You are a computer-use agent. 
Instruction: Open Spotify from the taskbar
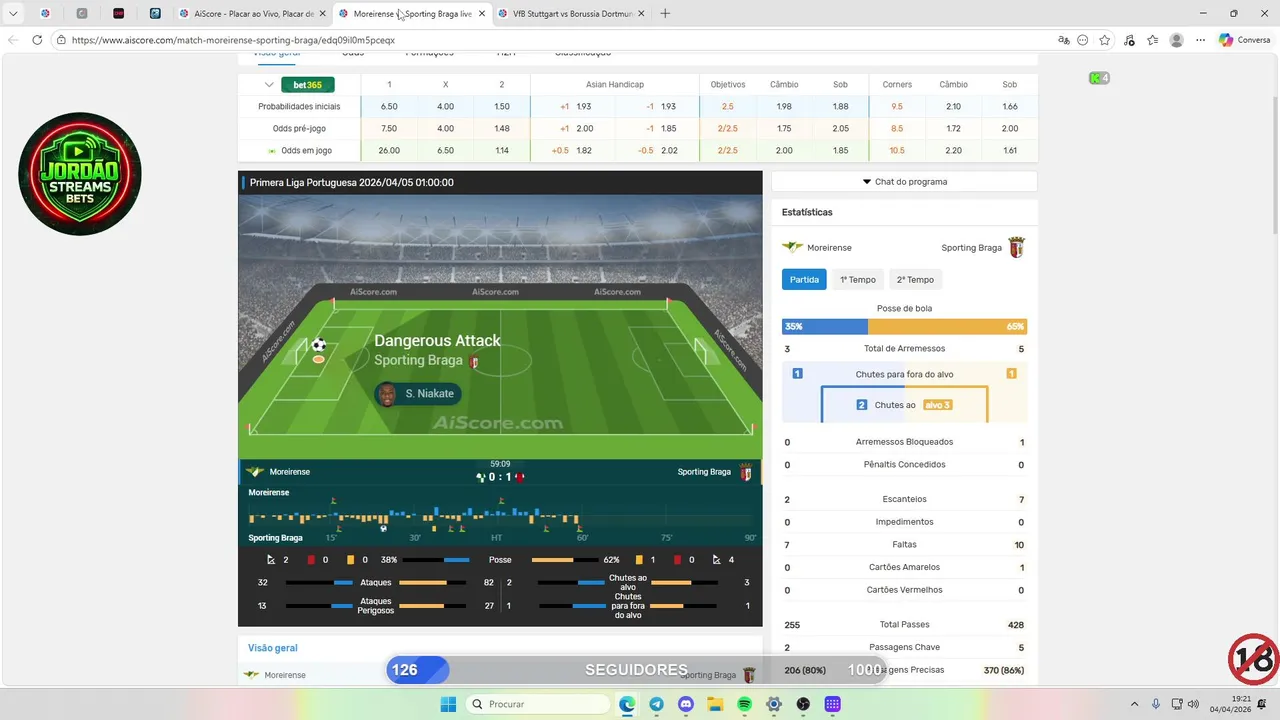click(745, 704)
